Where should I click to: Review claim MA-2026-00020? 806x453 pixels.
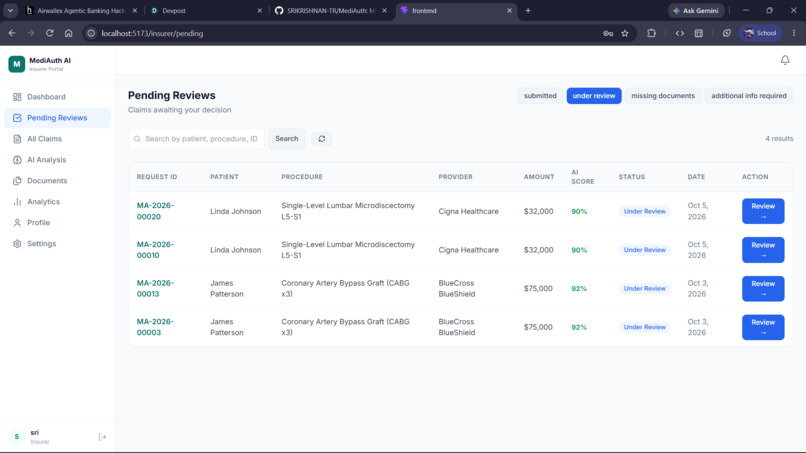[763, 211]
